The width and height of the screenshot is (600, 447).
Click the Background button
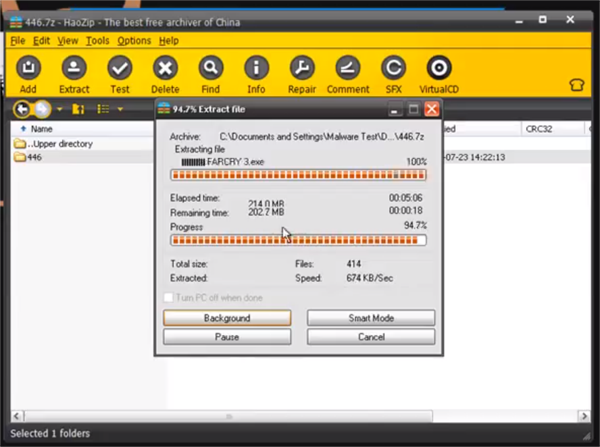tap(227, 318)
